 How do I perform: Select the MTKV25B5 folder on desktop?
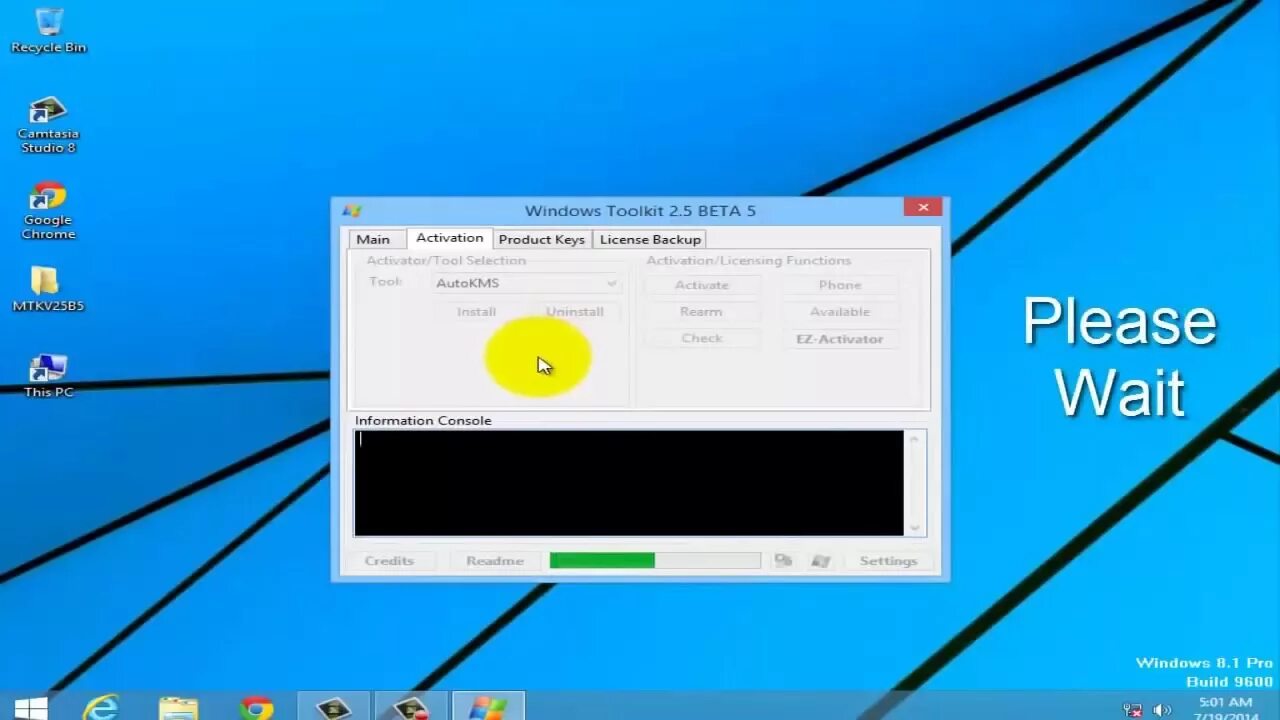pos(48,289)
